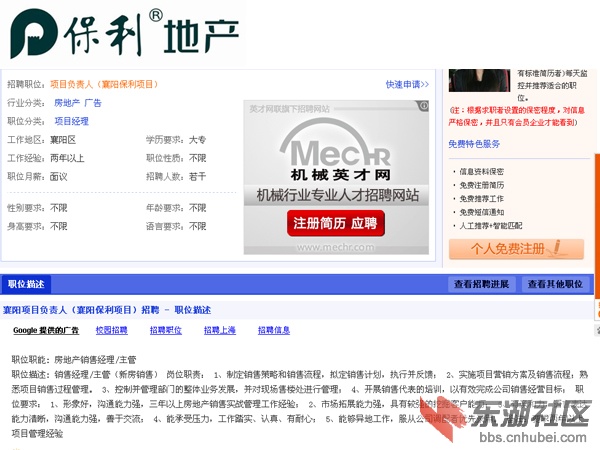Click the 免费推荐工作 list item
Screen dimensions: 600x450
click(481, 199)
